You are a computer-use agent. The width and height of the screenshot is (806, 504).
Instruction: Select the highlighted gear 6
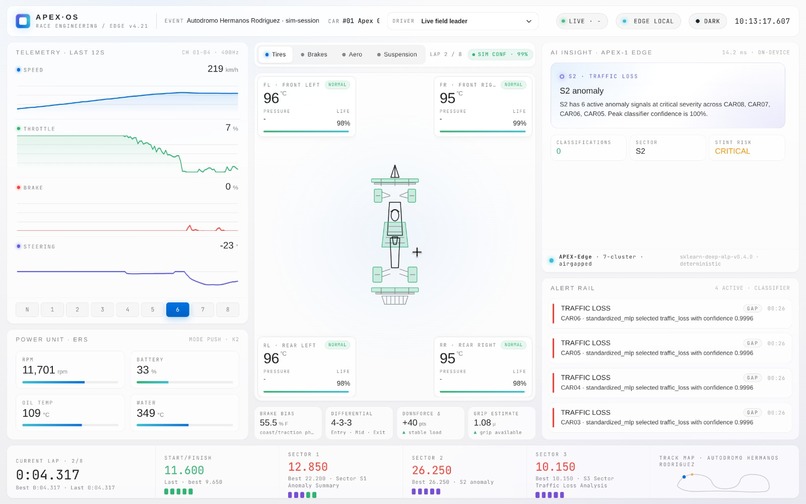tap(177, 310)
